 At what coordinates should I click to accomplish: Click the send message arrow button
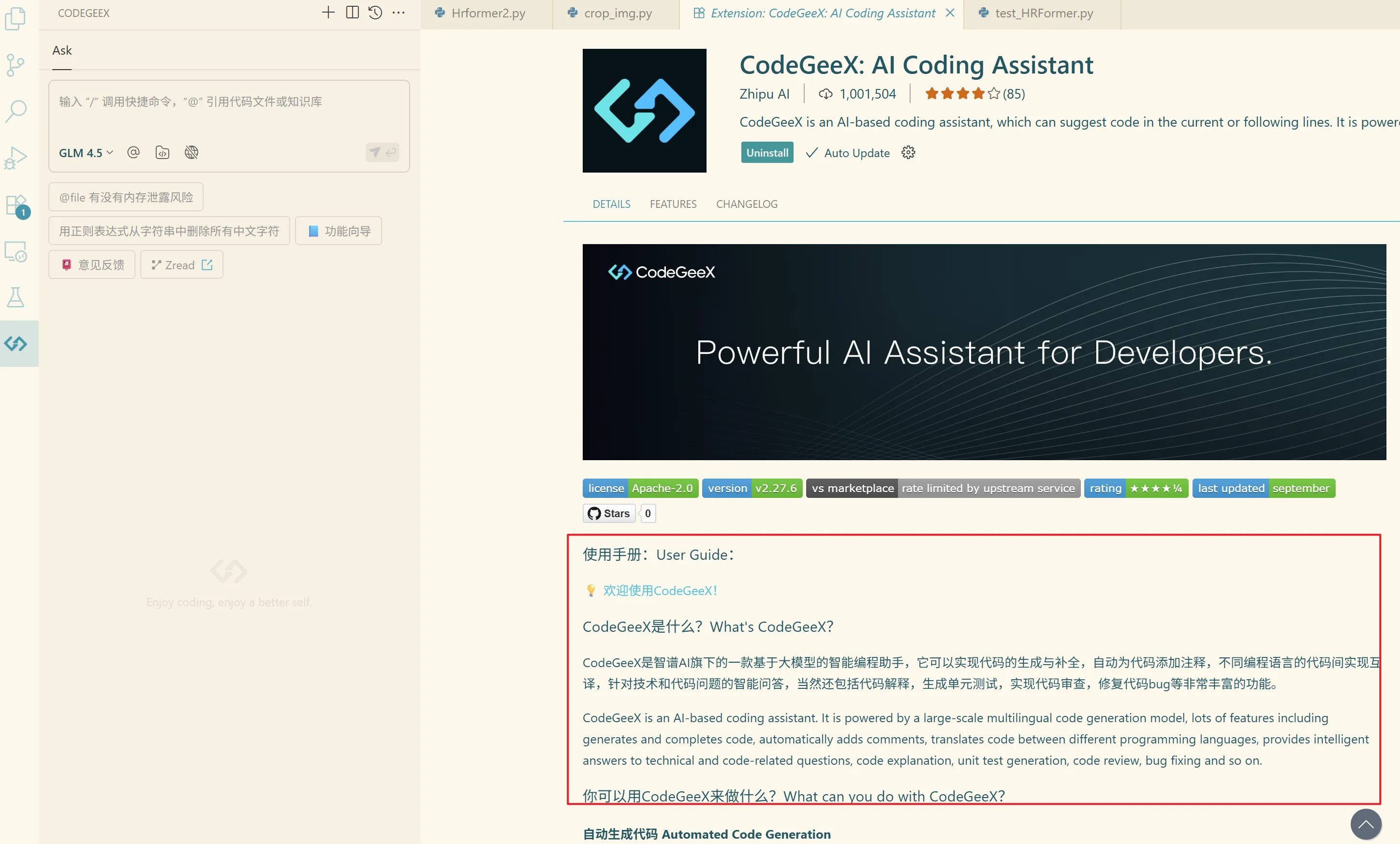point(383,152)
